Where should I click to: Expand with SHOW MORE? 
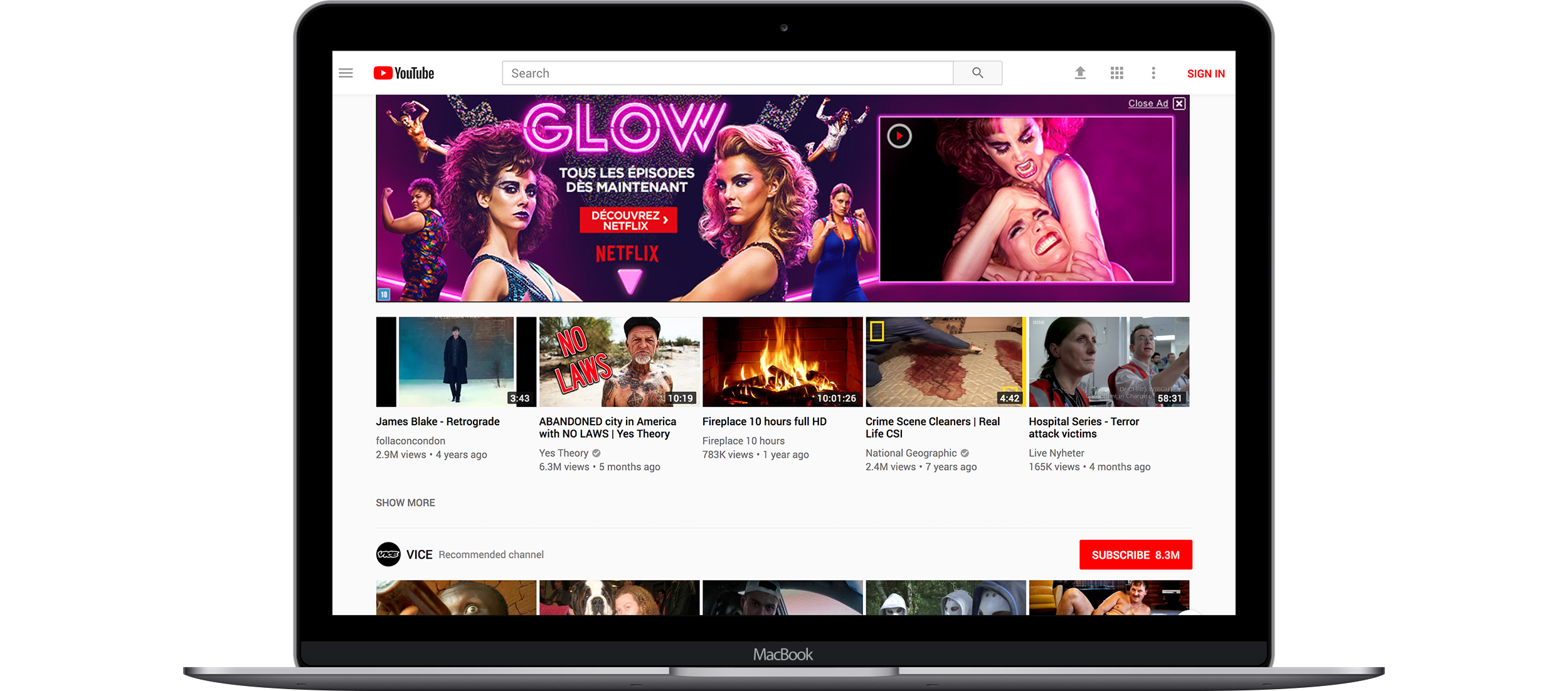(405, 503)
